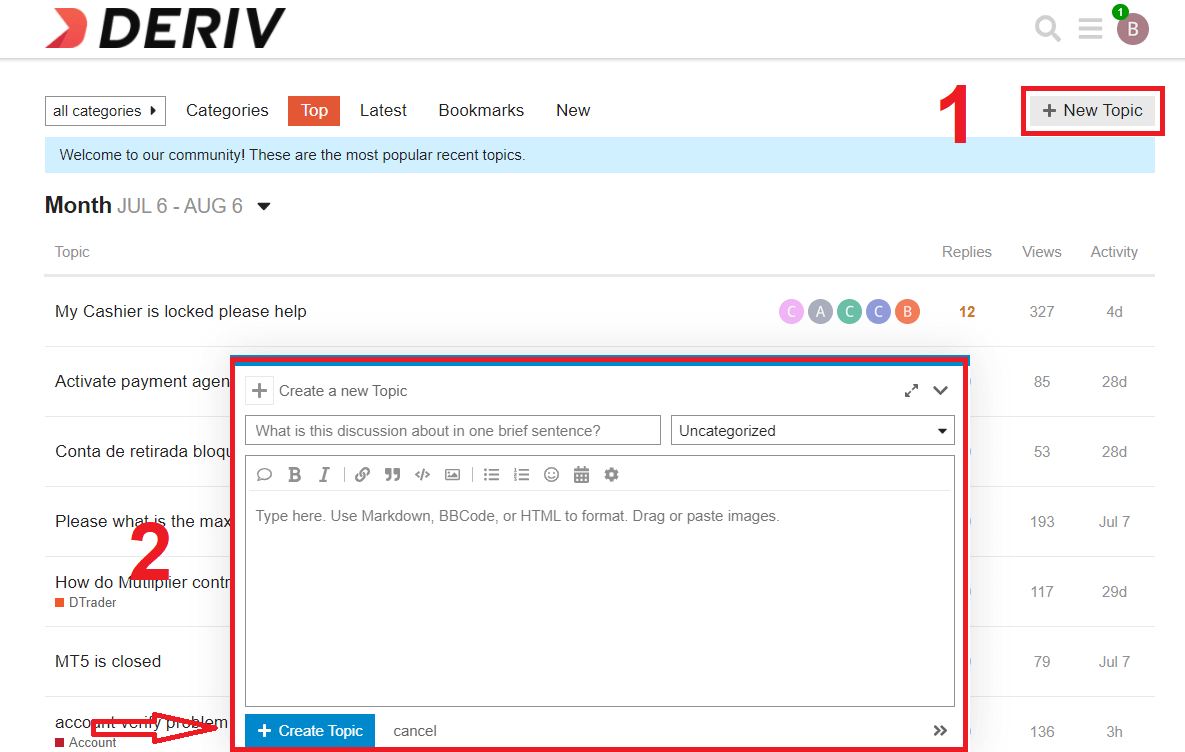This screenshot has width=1185, height=752.
Task: Toggle Bold formatting in the composer
Action: pyautogui.click(x=294, y=474)
